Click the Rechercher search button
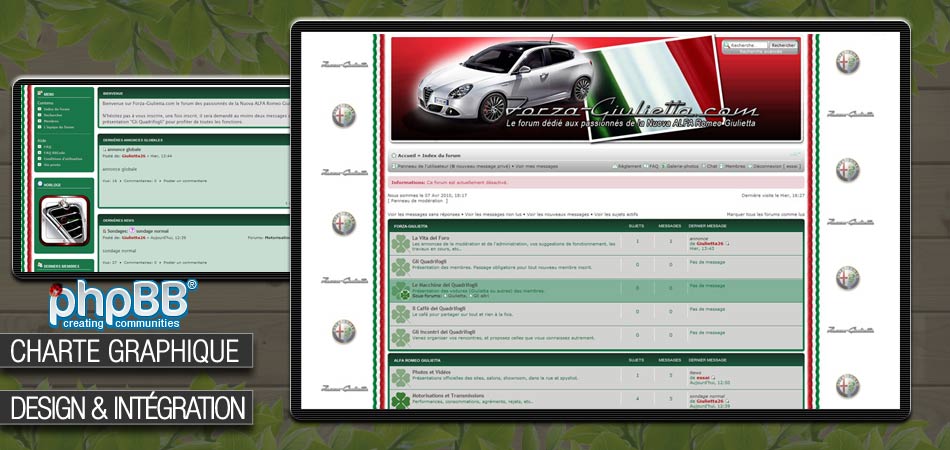The width and height of the screenshot is (950, 450). coord(783,45)
